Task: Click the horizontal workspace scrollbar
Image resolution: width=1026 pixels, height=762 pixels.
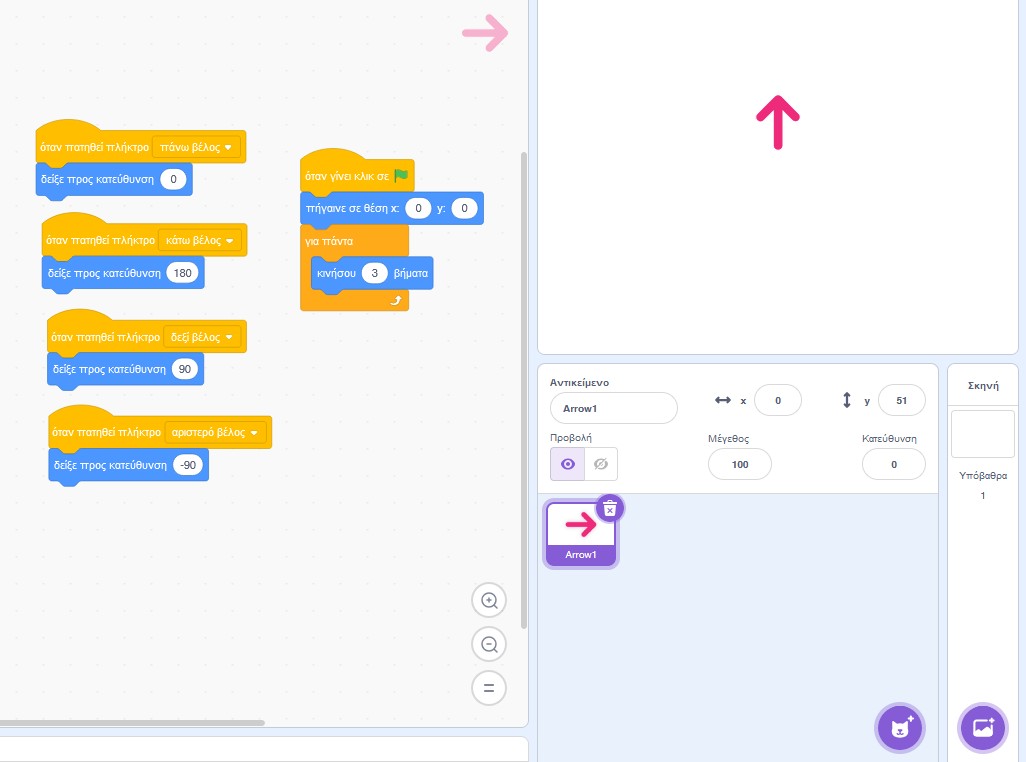Action: point(132,723)
